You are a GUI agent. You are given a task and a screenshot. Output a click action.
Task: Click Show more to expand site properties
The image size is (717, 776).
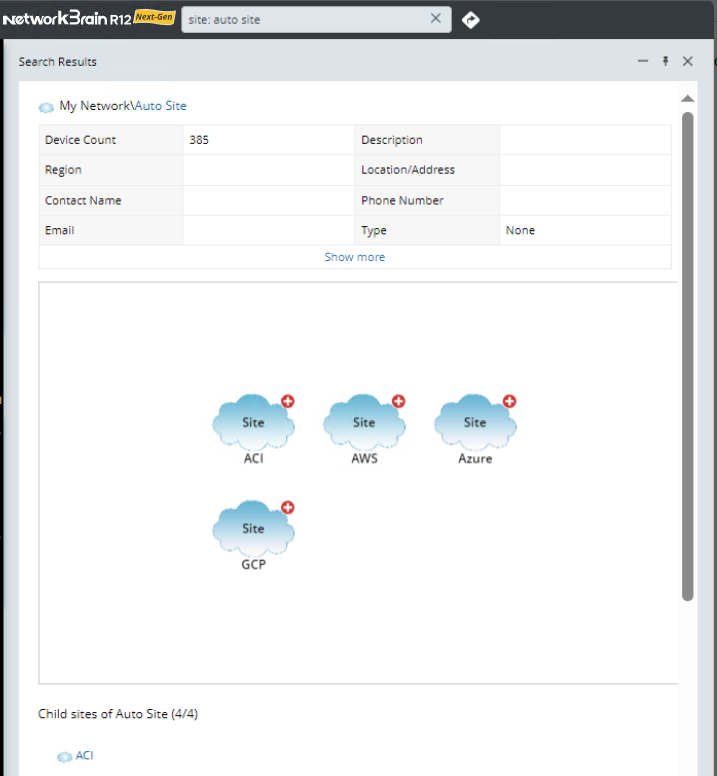pos(355,257)
